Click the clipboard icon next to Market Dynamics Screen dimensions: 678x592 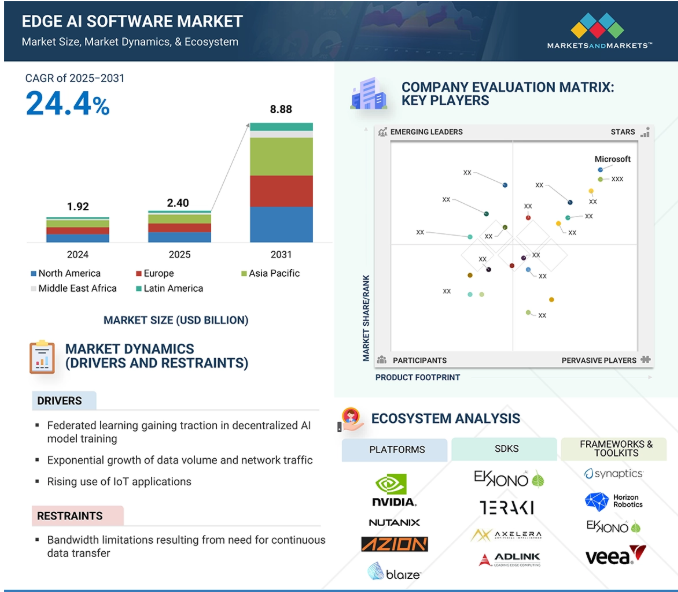tap(42, 357)
